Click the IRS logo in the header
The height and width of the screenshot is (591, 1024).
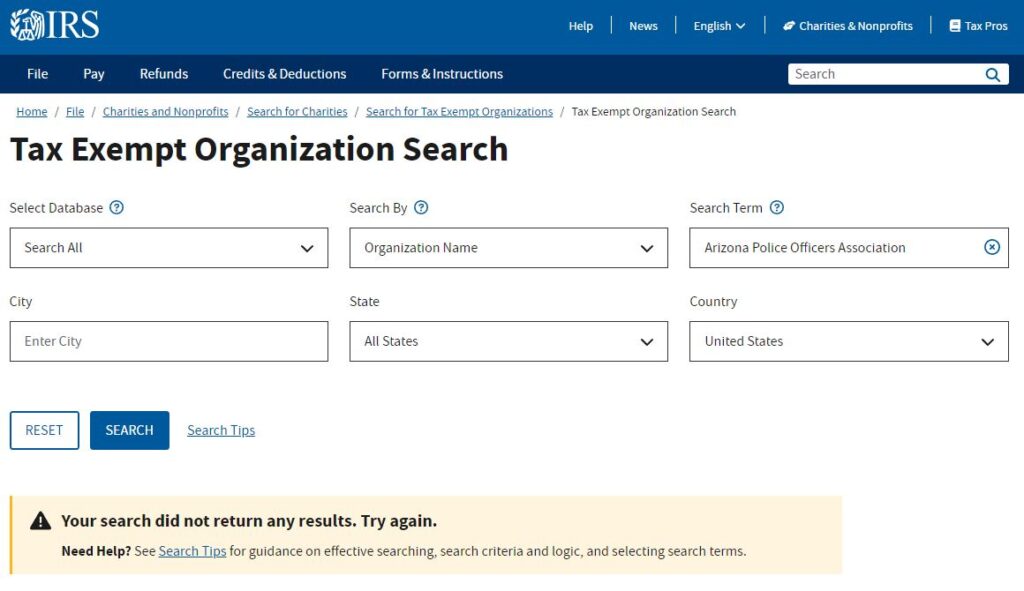55,25
